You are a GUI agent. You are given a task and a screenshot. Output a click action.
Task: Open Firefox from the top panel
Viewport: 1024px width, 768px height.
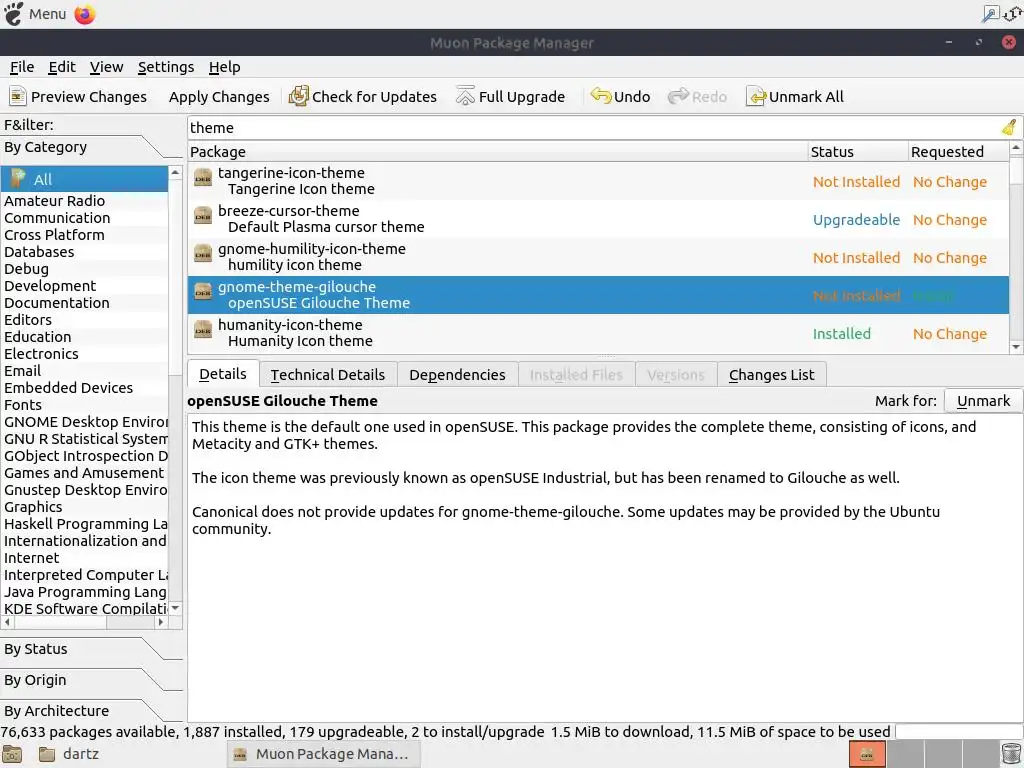pos(85,14)
